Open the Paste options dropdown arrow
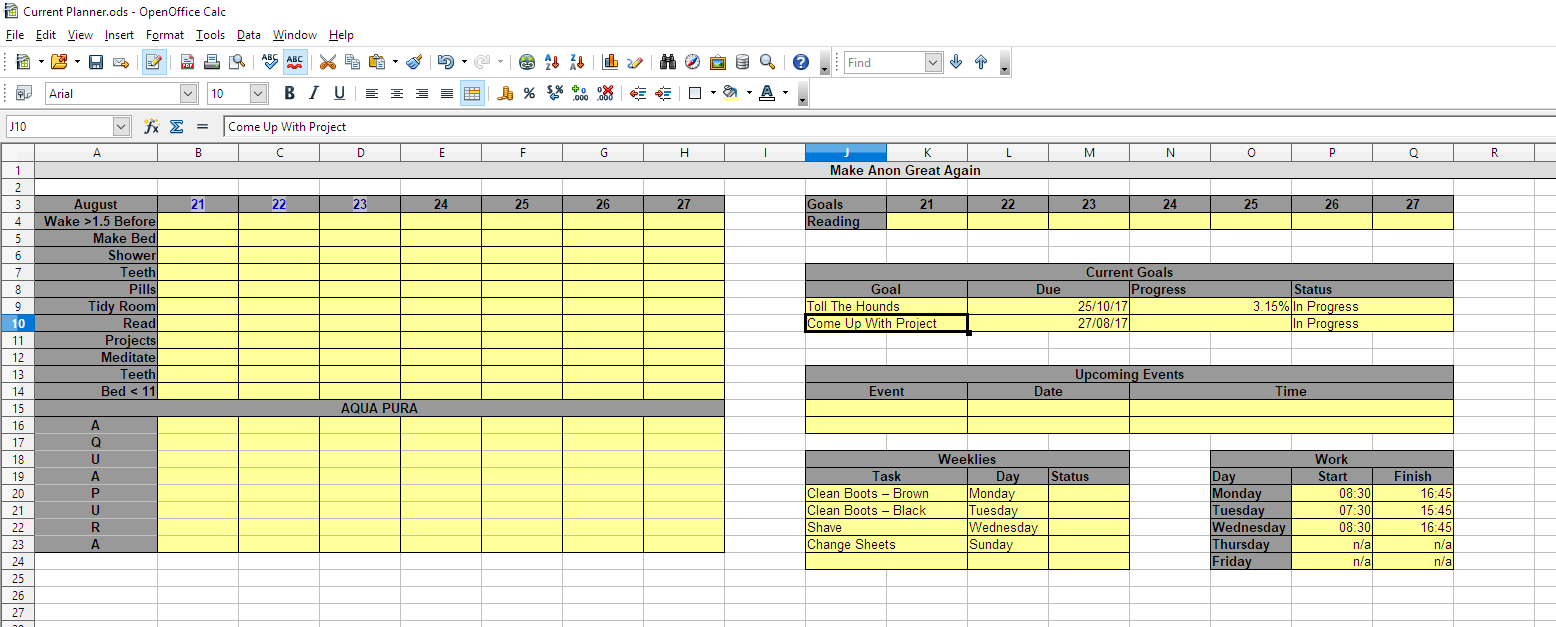1556x627 pixels. pyautogui.click(x=395, y=62)
